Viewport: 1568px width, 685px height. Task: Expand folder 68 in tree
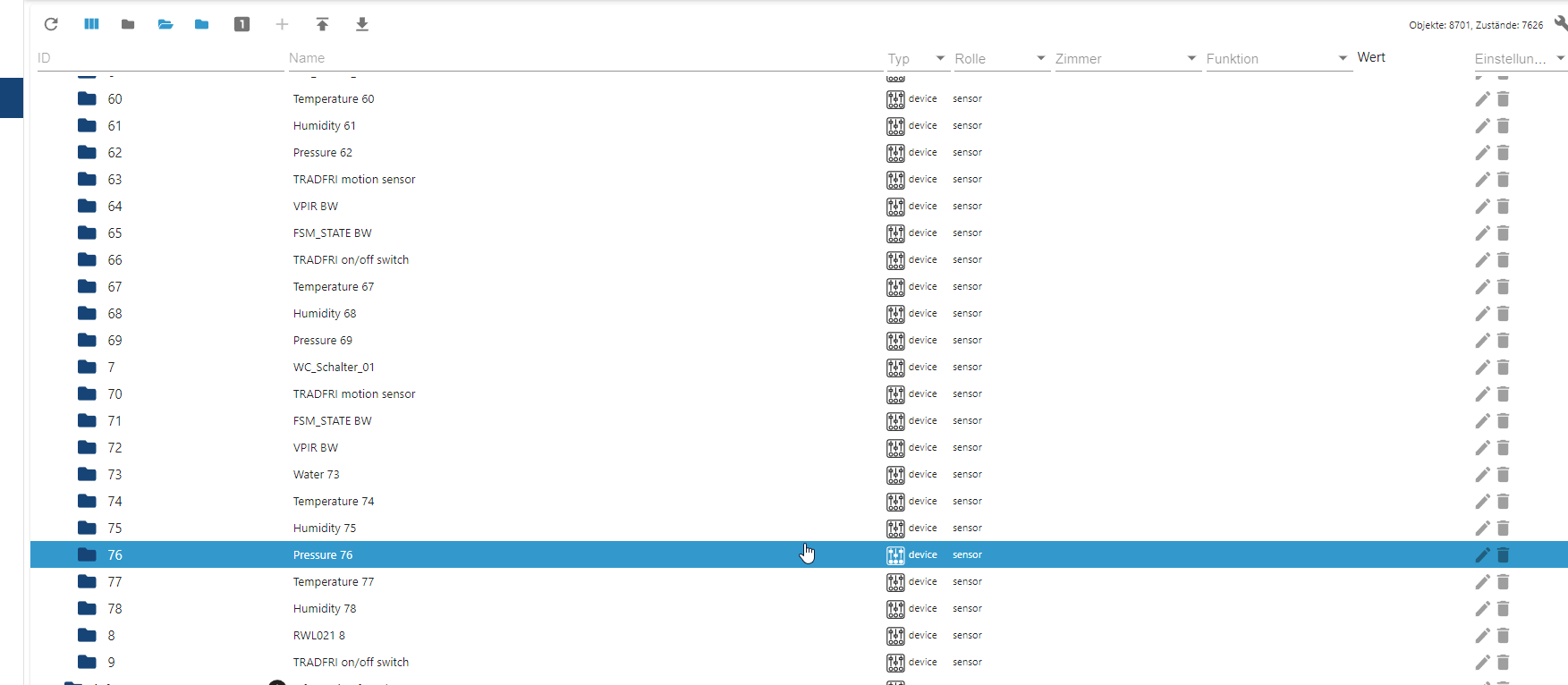87,313
